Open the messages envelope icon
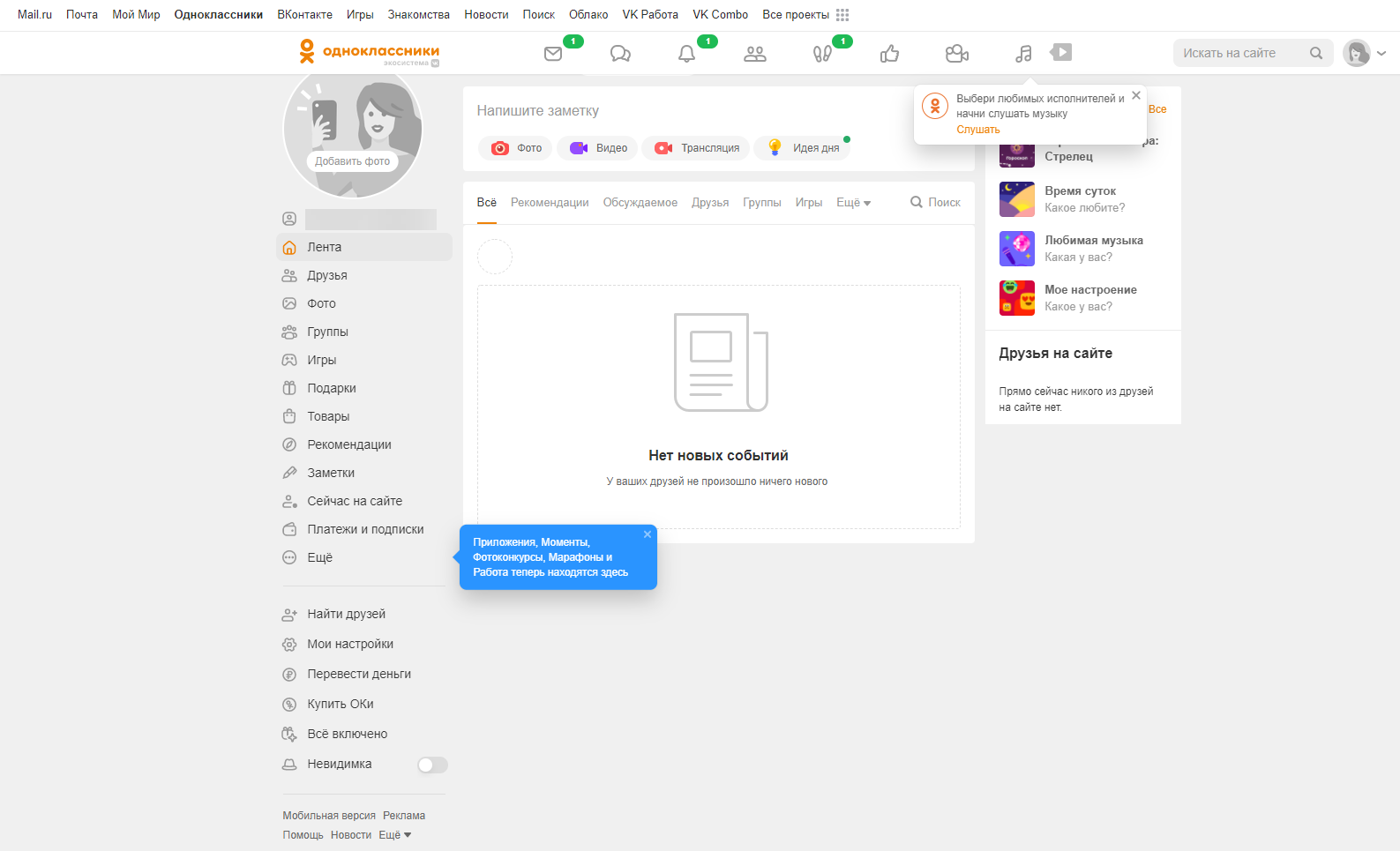Image resolution: width=1400 pixels, height=851 pixels. point(553,54)
